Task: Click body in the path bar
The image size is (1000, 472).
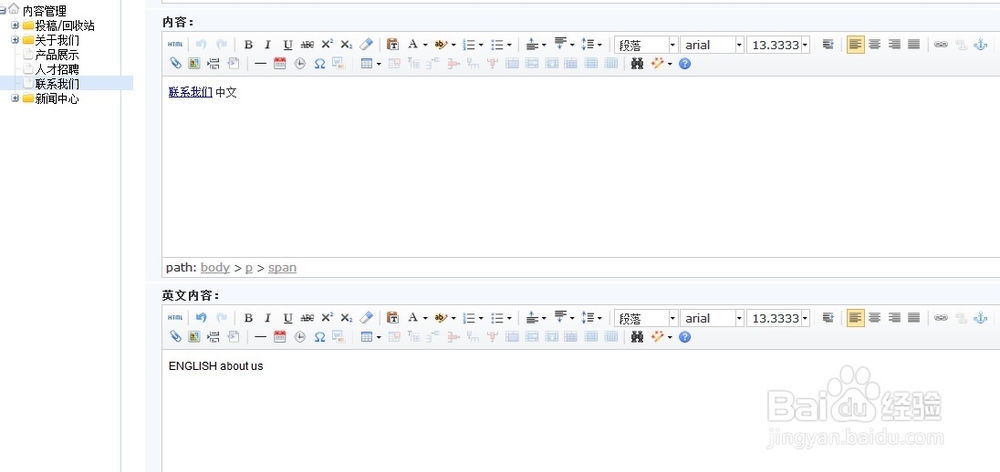Action: [x=215, y=267]
